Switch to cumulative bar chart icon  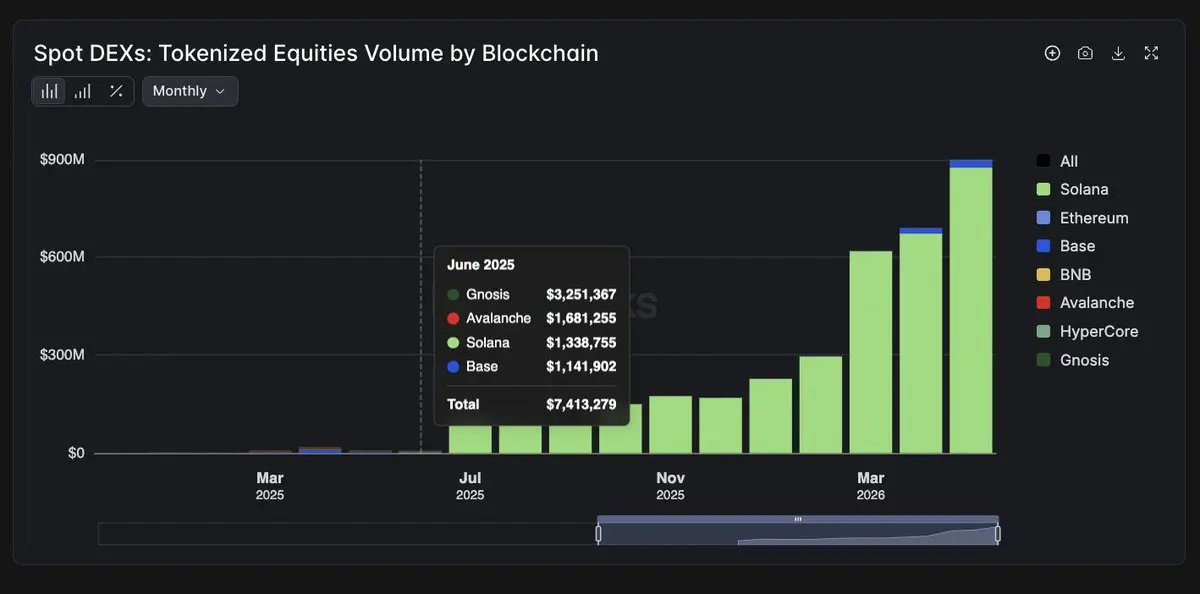pyautogui.click(x=83, y=91)
